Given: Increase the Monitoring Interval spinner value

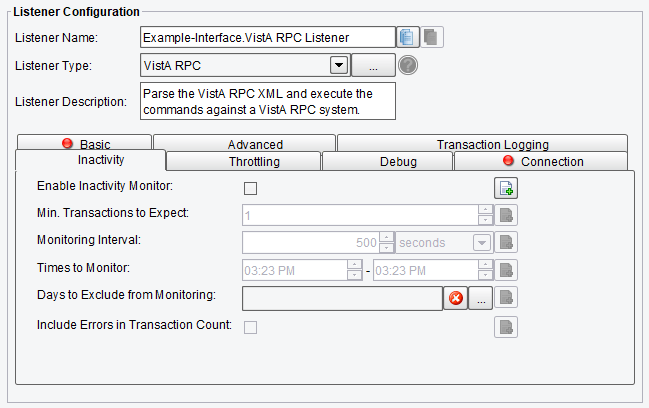Looking at the screenshot, I should pos(386,237).
